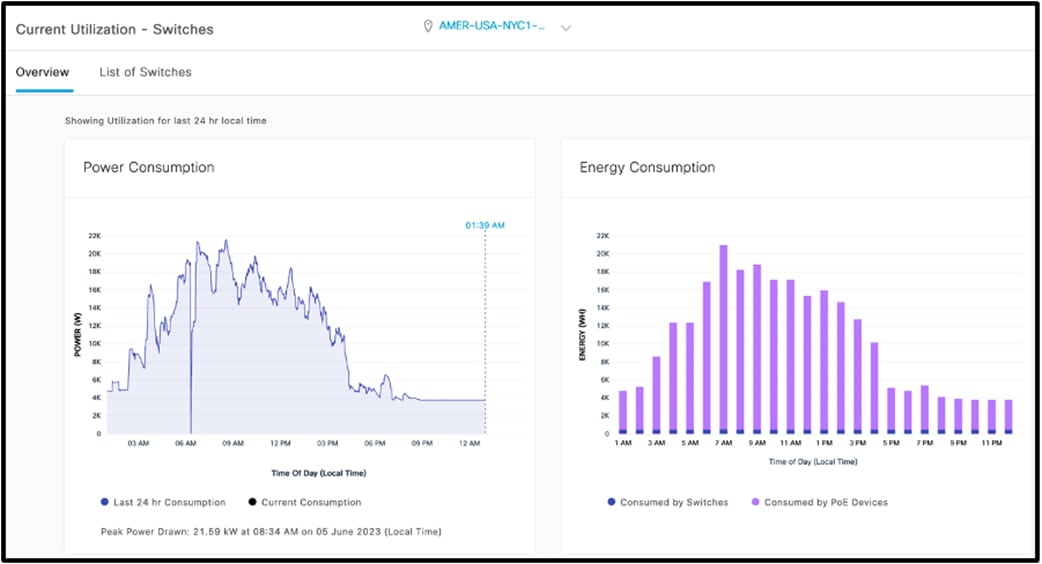Click the 01:39 AM current time marker
Image resolution: width=1042 pixels, height=564 pixels.
point(485,226)
